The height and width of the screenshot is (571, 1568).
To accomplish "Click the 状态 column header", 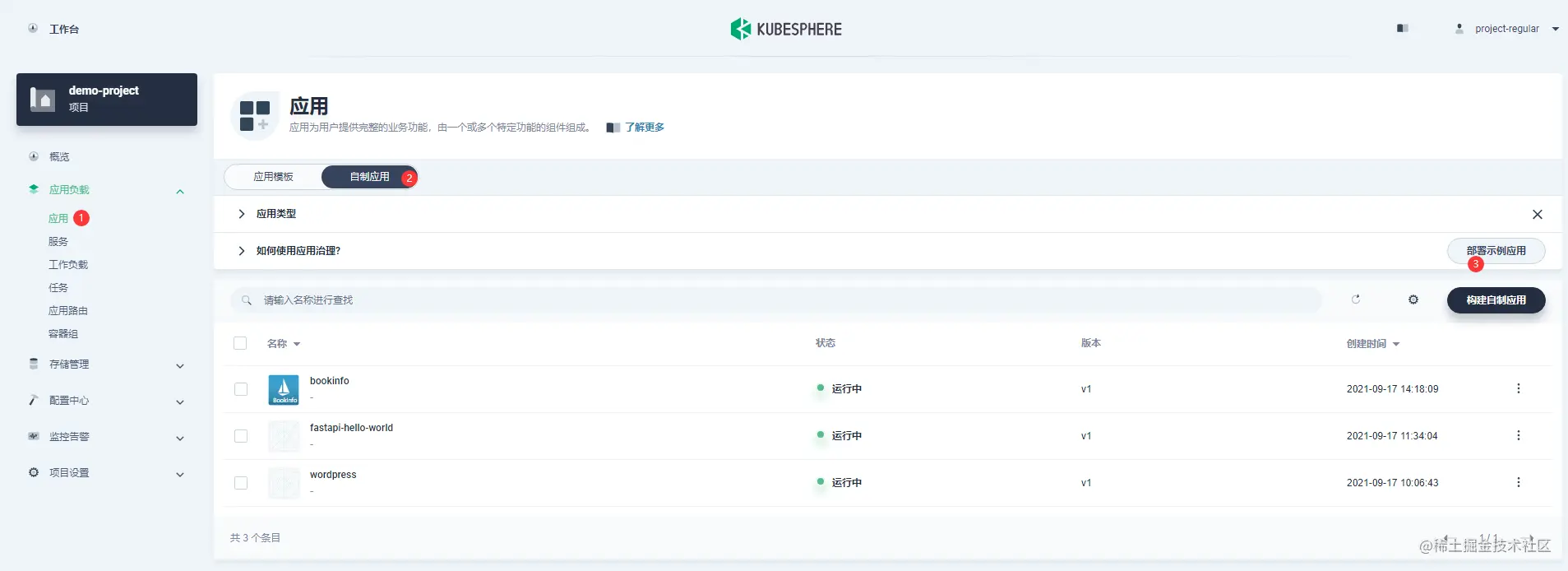I will click(x=826, y=343).
